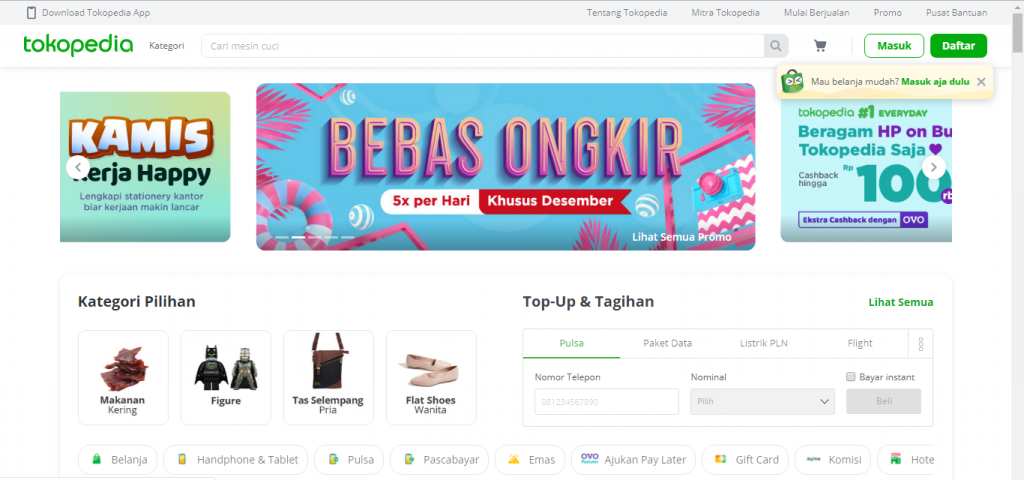Show more Top-Up options via dots icon
1024x480 pixels.
(920, 344)
